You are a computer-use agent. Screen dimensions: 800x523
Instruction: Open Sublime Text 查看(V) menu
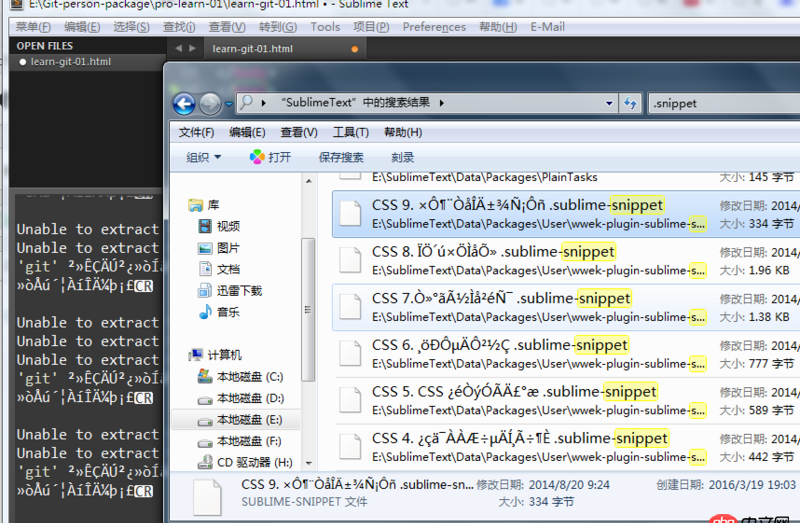[x=227, y=27]
